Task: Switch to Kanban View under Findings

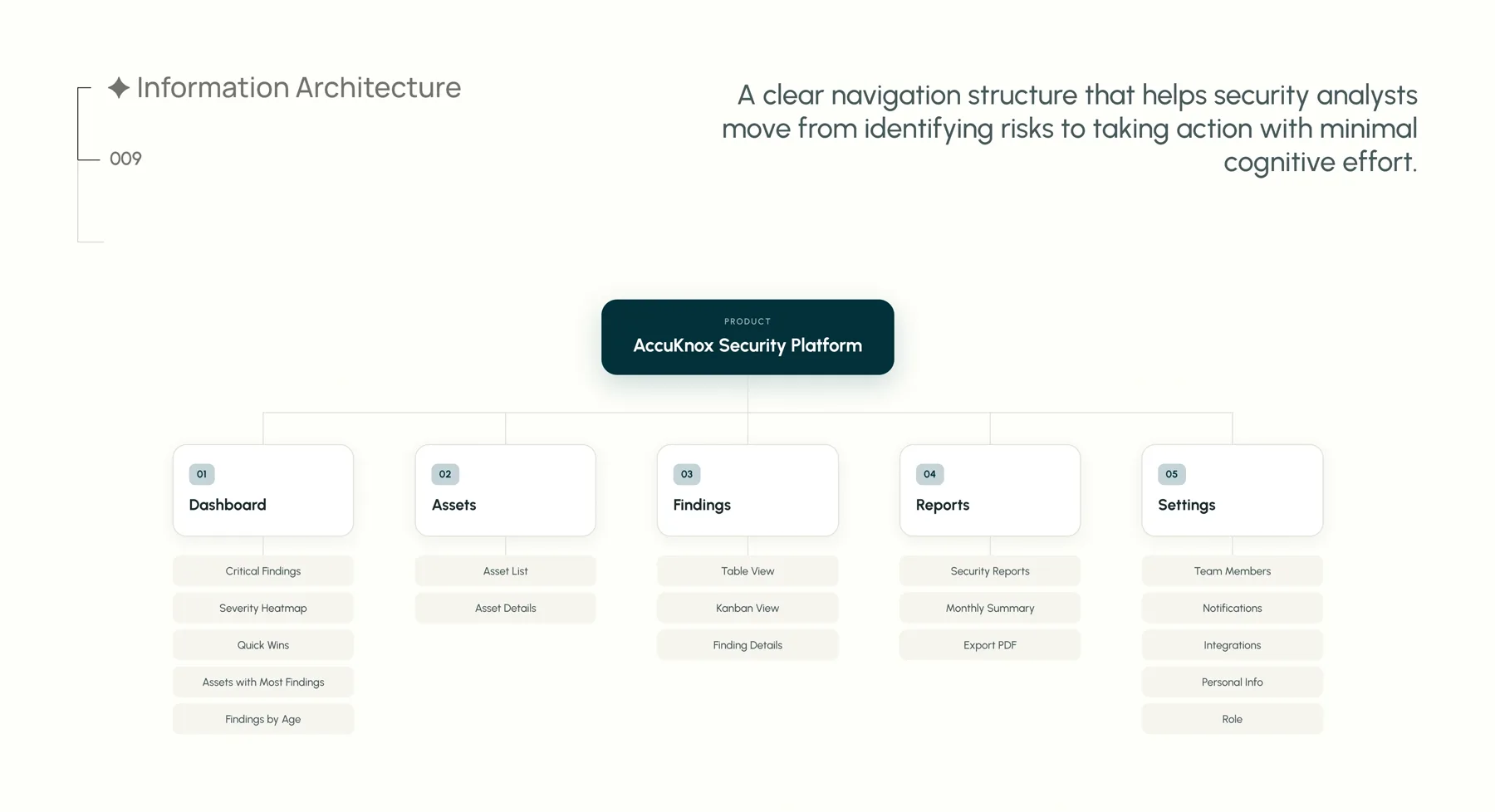Action: [747, 608]
